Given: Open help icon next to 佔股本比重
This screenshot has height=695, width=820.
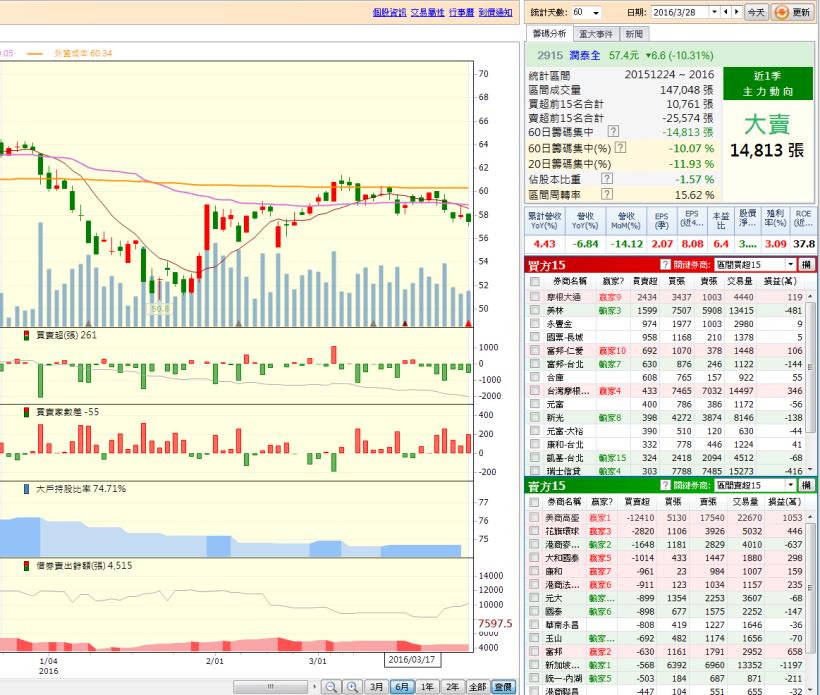Looking at the screenshot, I should 606,179.
